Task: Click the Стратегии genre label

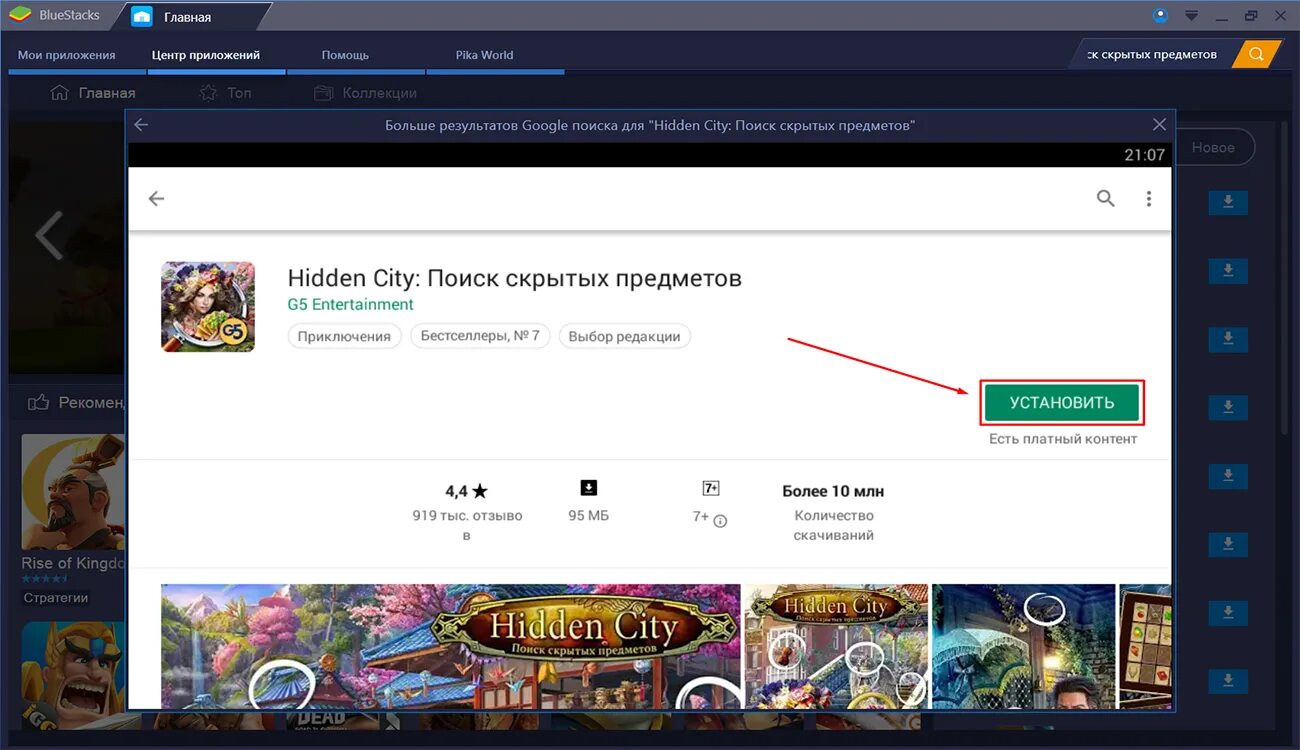Action: click(56, 598)
